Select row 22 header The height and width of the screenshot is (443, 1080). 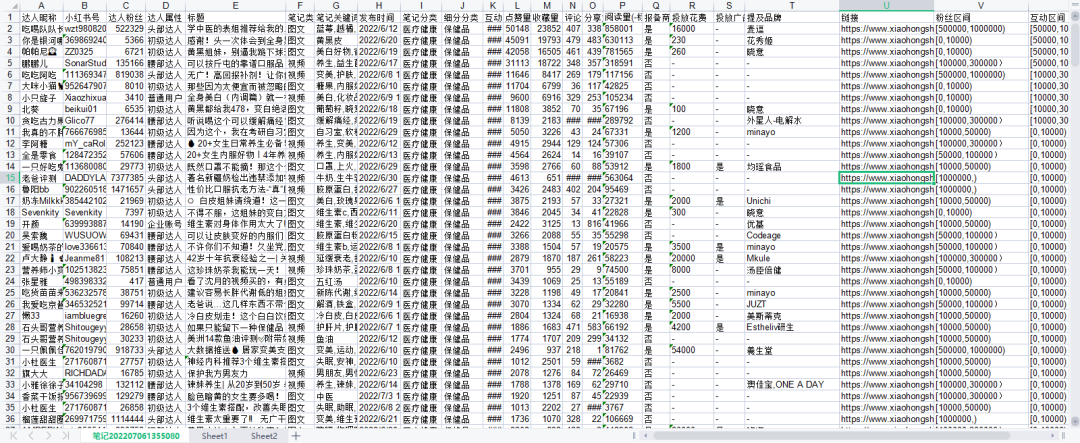pyautogui.click(x=10, y=258)
